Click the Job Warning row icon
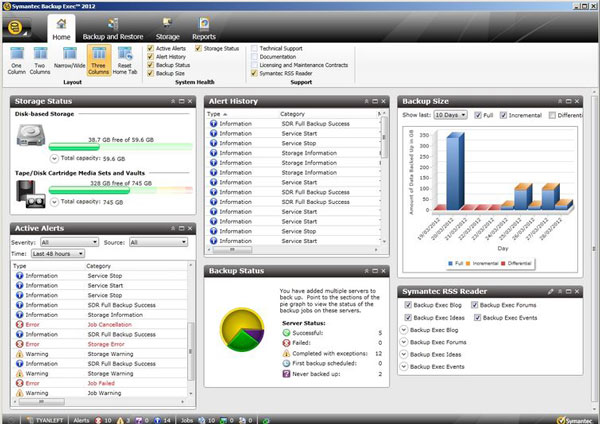This screenshot has width=600, height=424. coord(20,393)
